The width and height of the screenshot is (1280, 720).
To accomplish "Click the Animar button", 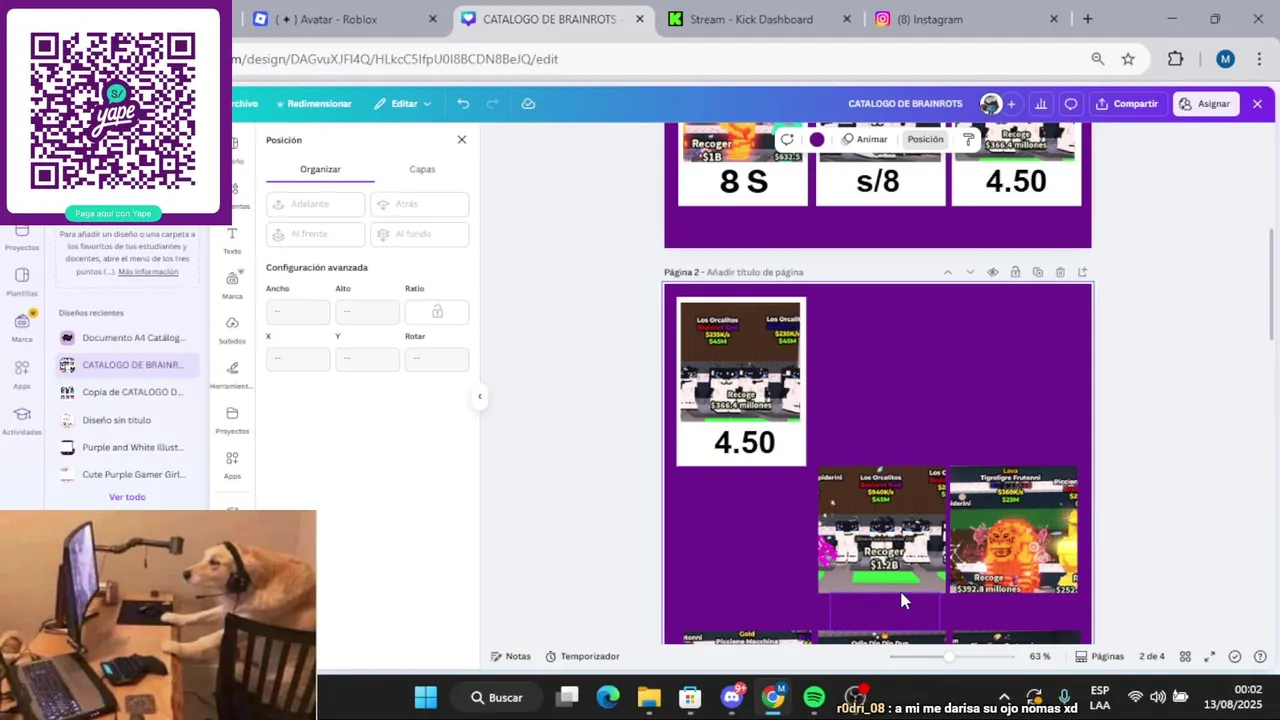I will tap(864, 140).
